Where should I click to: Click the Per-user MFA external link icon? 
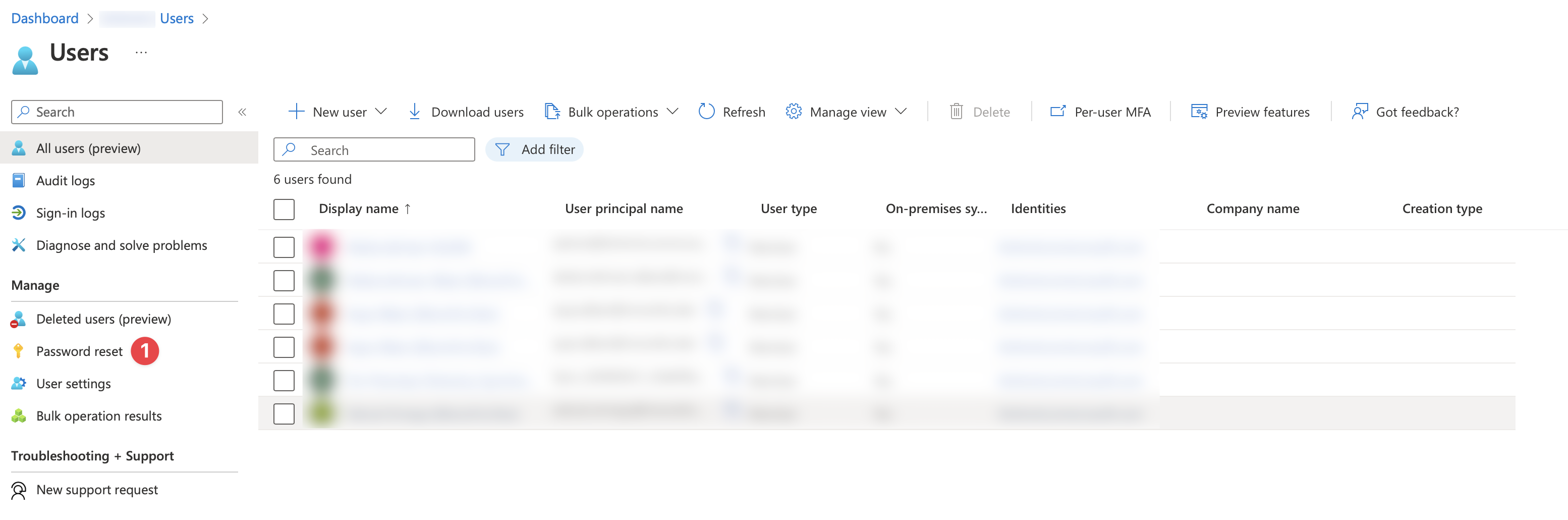(x=1057, y=112)
